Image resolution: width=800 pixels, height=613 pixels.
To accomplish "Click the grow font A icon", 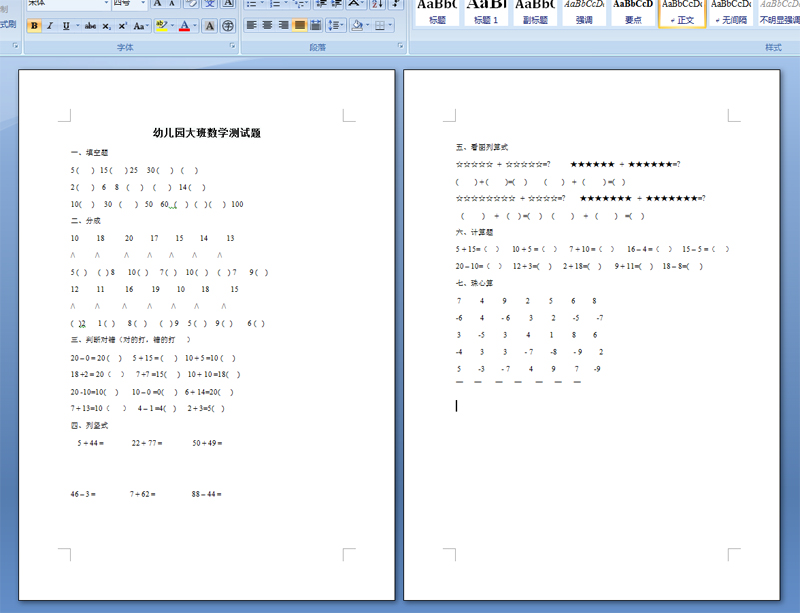I will tap(158, 4).
